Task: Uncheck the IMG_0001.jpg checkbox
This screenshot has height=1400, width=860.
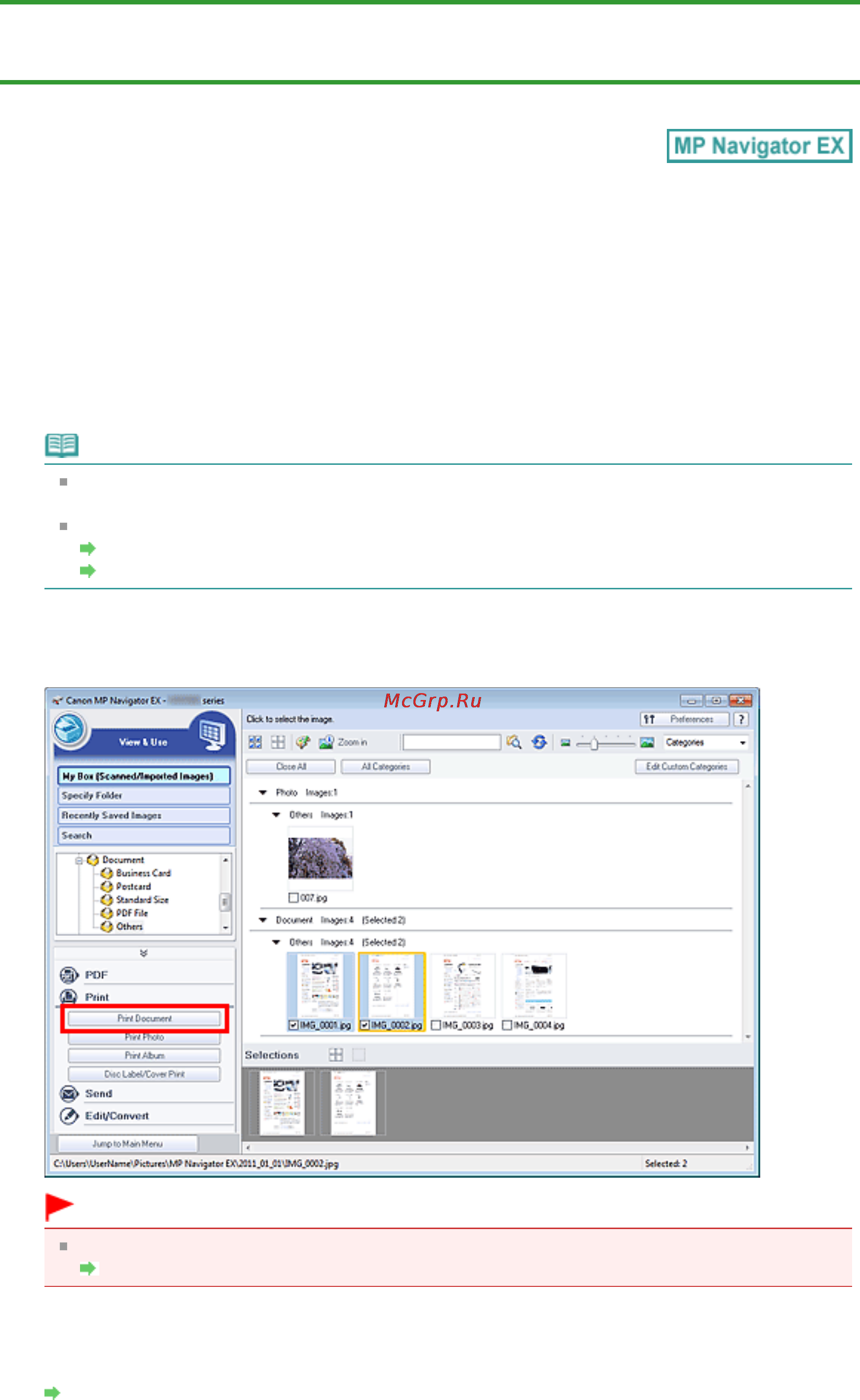Action: [x=293, y=1025]
